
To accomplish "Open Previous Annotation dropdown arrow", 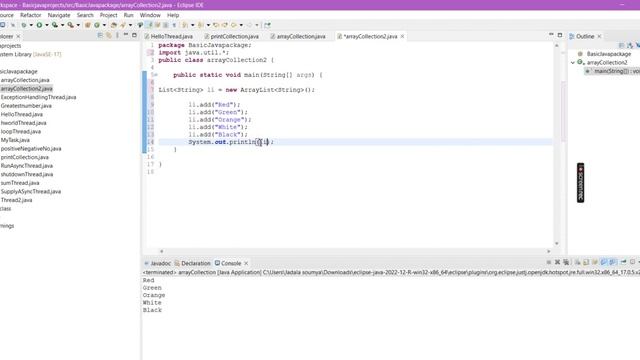I will click(208, 25).
